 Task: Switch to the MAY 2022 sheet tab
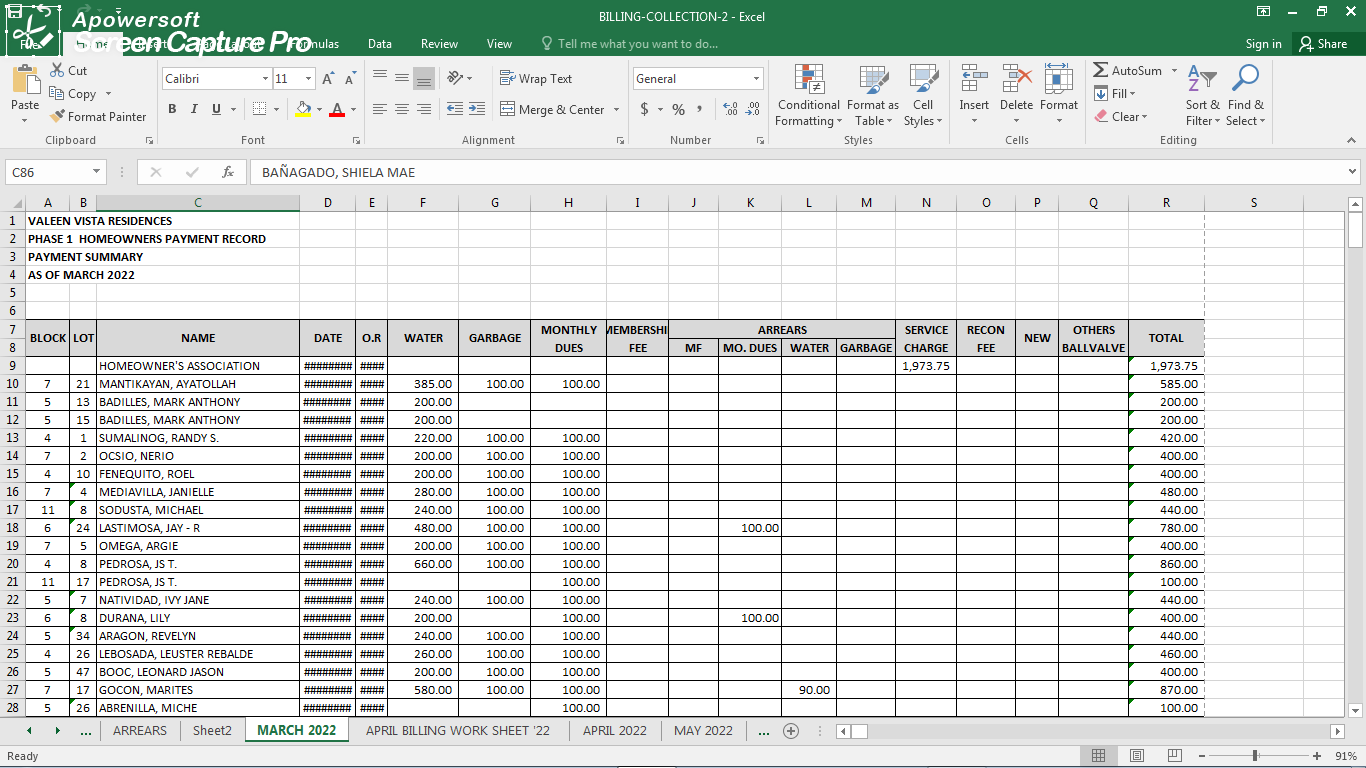pos(703,730)
